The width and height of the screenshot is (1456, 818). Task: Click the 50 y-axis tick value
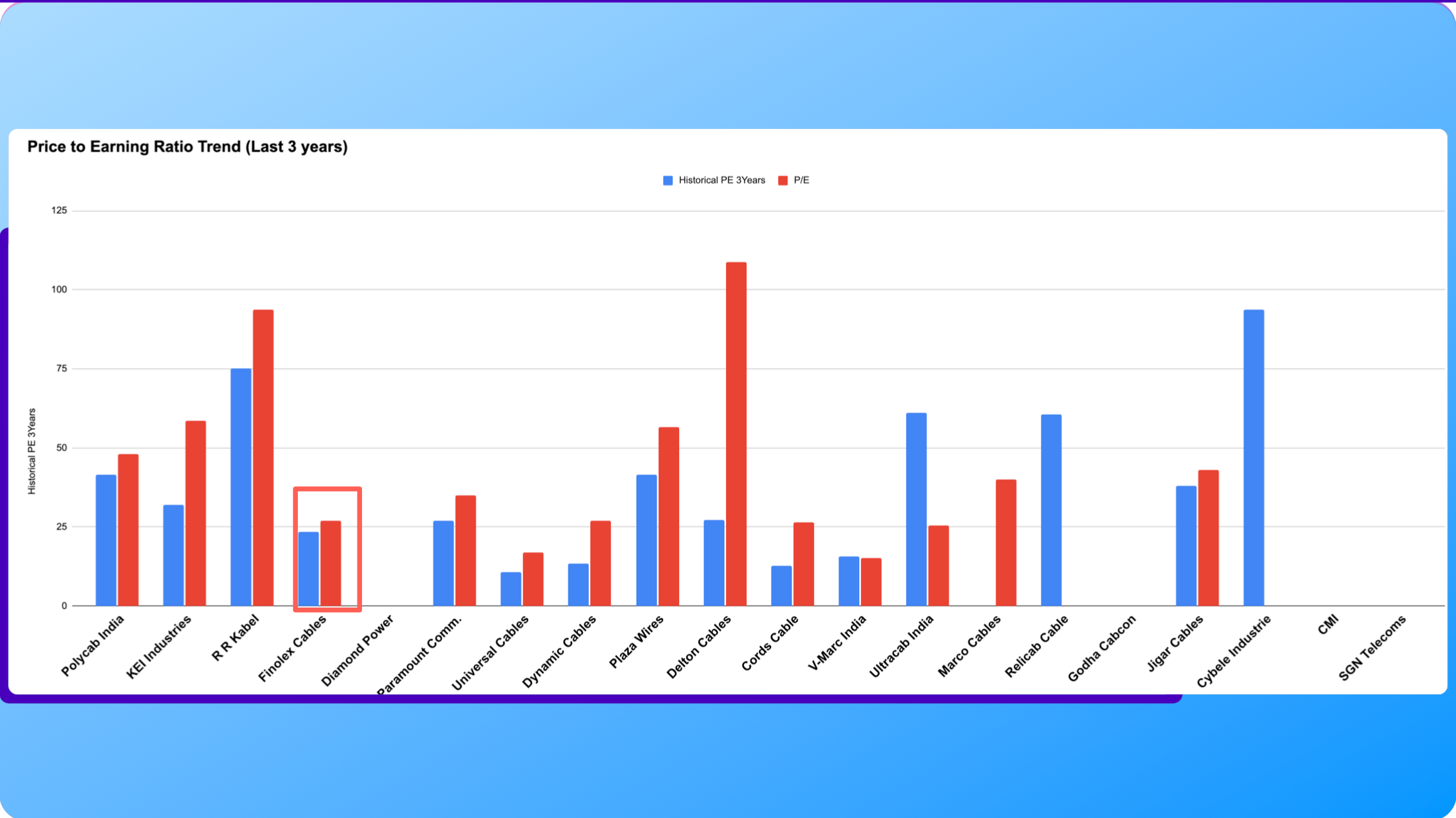[x=62, y=448]
